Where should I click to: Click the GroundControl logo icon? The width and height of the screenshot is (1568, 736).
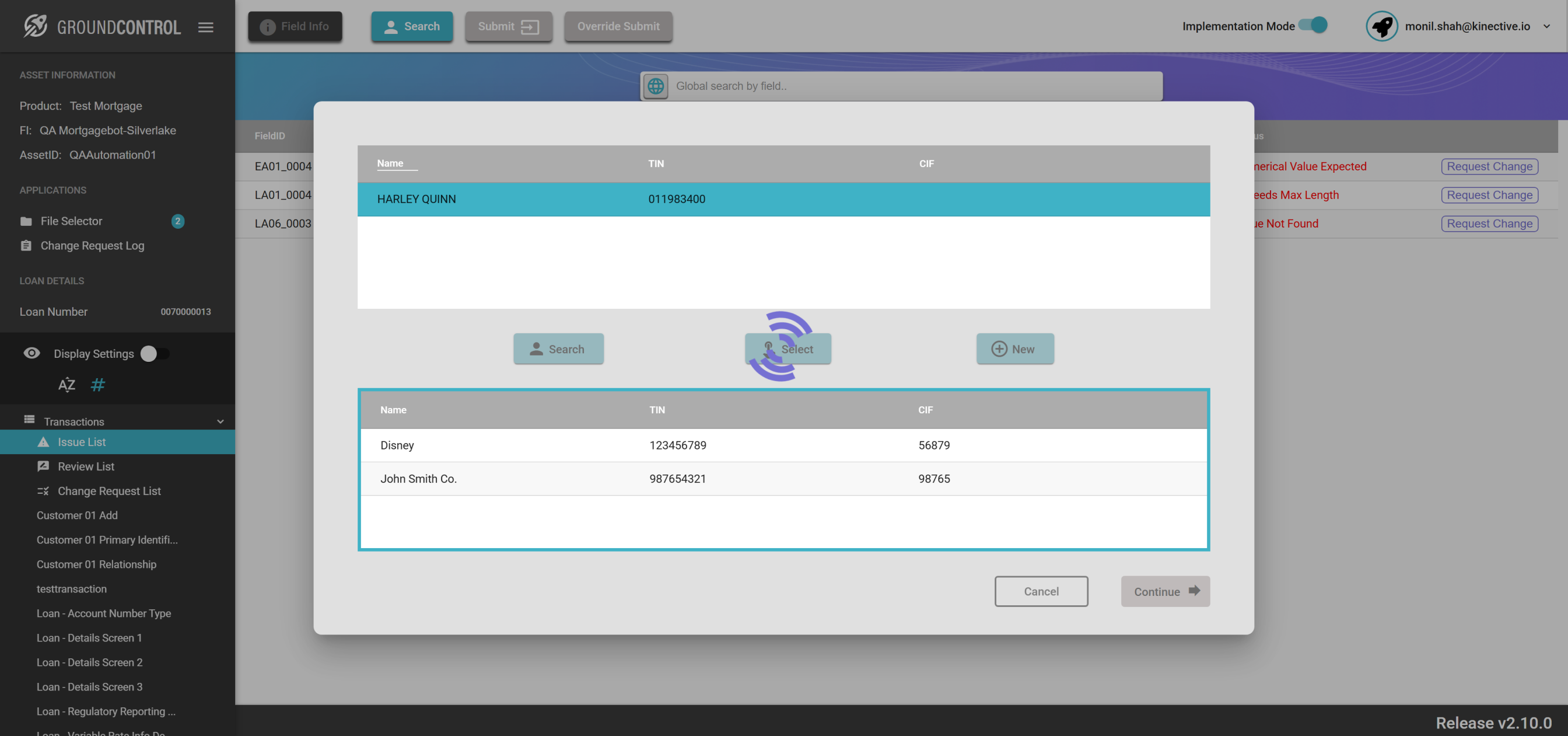pos(36,26)
